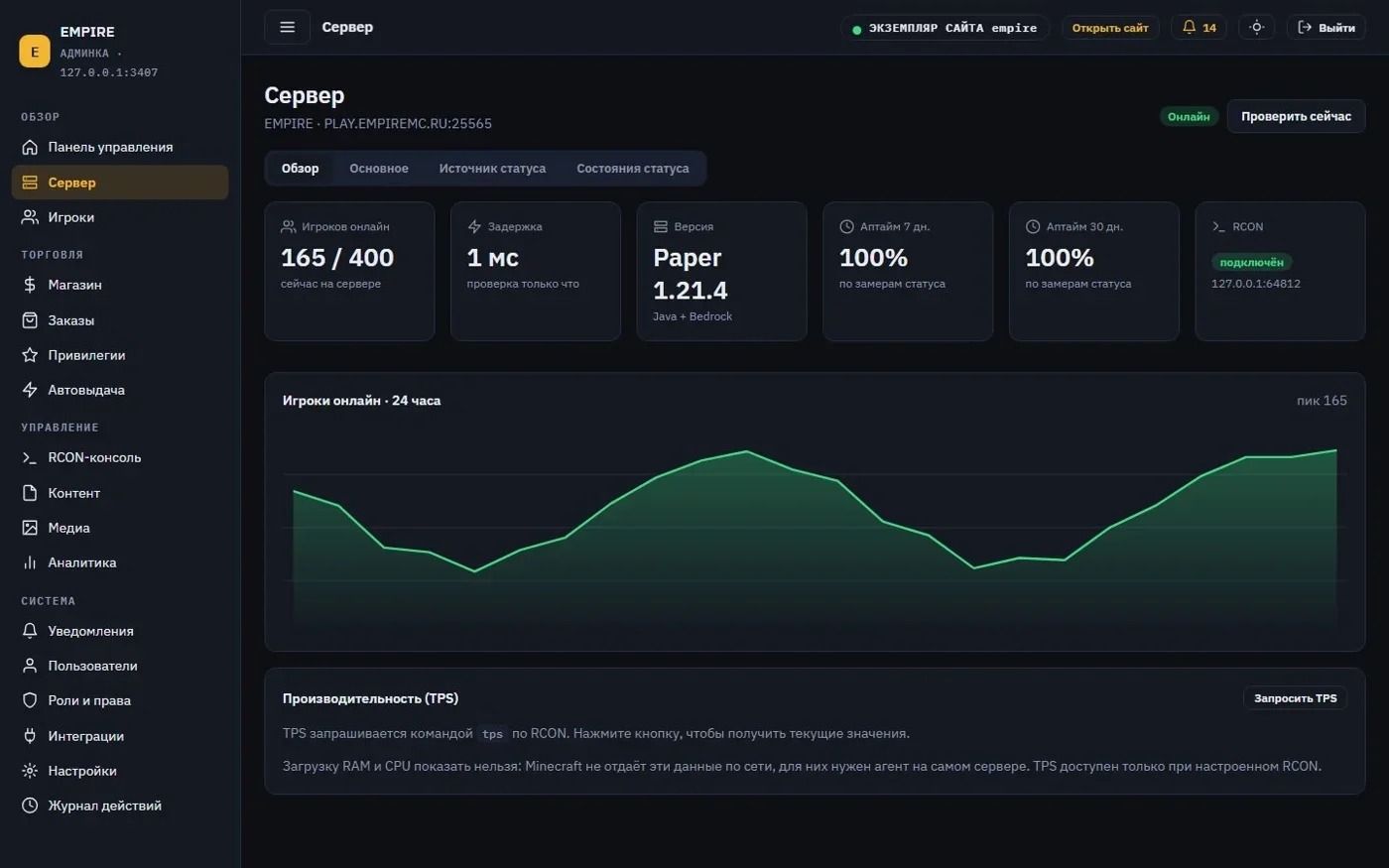Open the Источник статуса tab
This screenshot has height=868, width=1389.
[492, 169]
